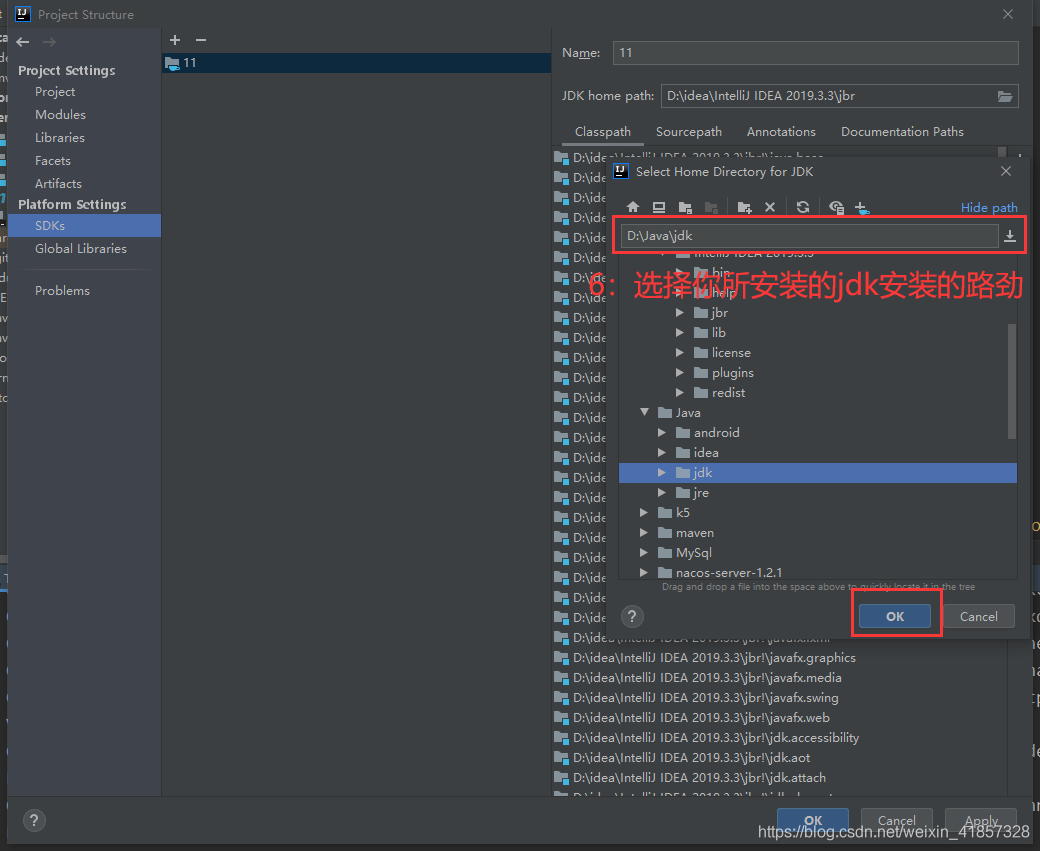Click the Project directory icon
Image resolution: width=1040 pixels, height=851 pixels.
(685, 207)
